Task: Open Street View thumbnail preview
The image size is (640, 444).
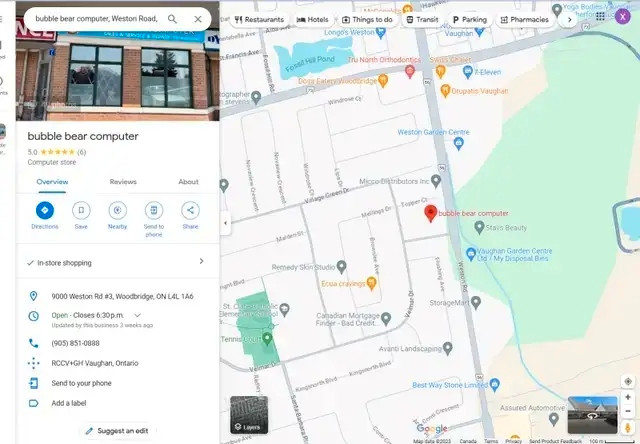Action: pyautogui.click(x=592, y=414)
